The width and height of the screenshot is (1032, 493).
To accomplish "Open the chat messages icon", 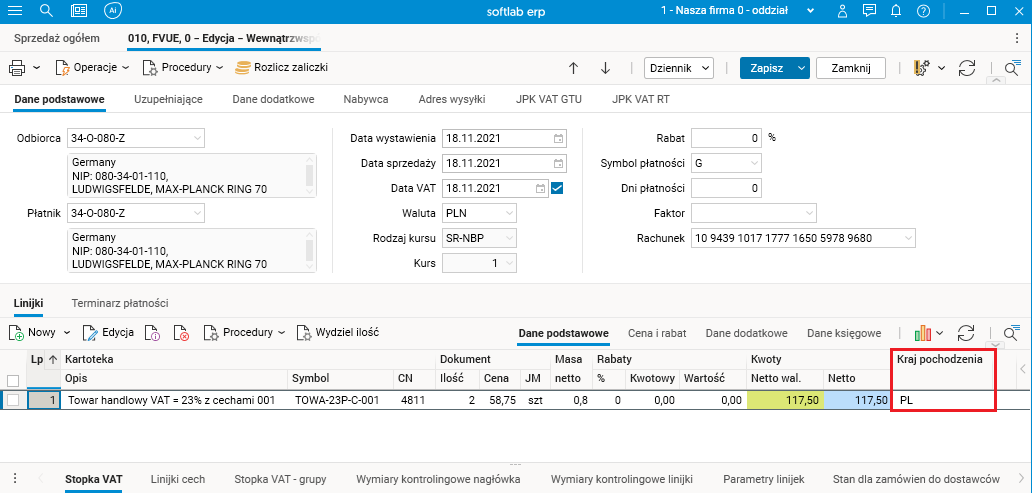I will coord(869,11).
